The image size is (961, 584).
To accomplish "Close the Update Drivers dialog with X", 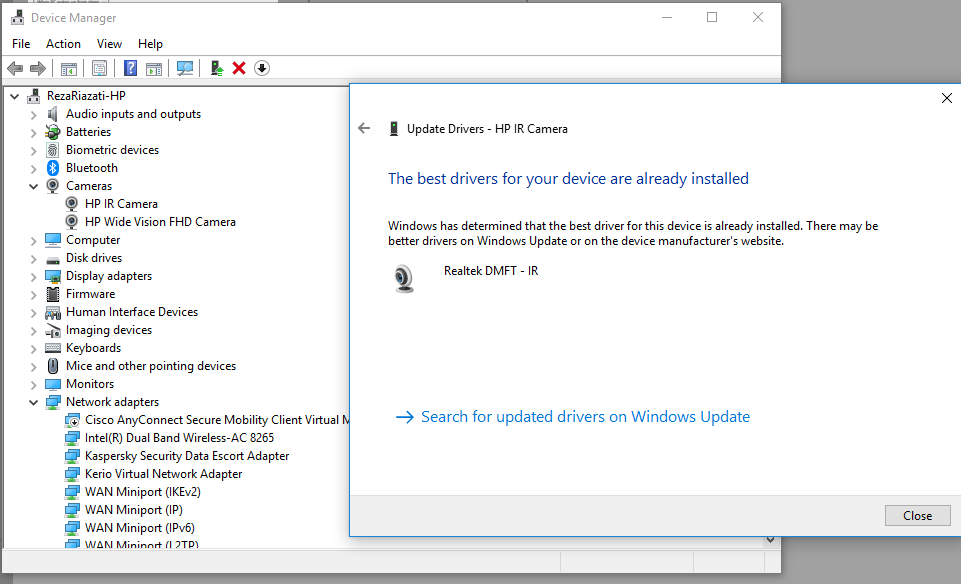I will click(x=946, y=98).
